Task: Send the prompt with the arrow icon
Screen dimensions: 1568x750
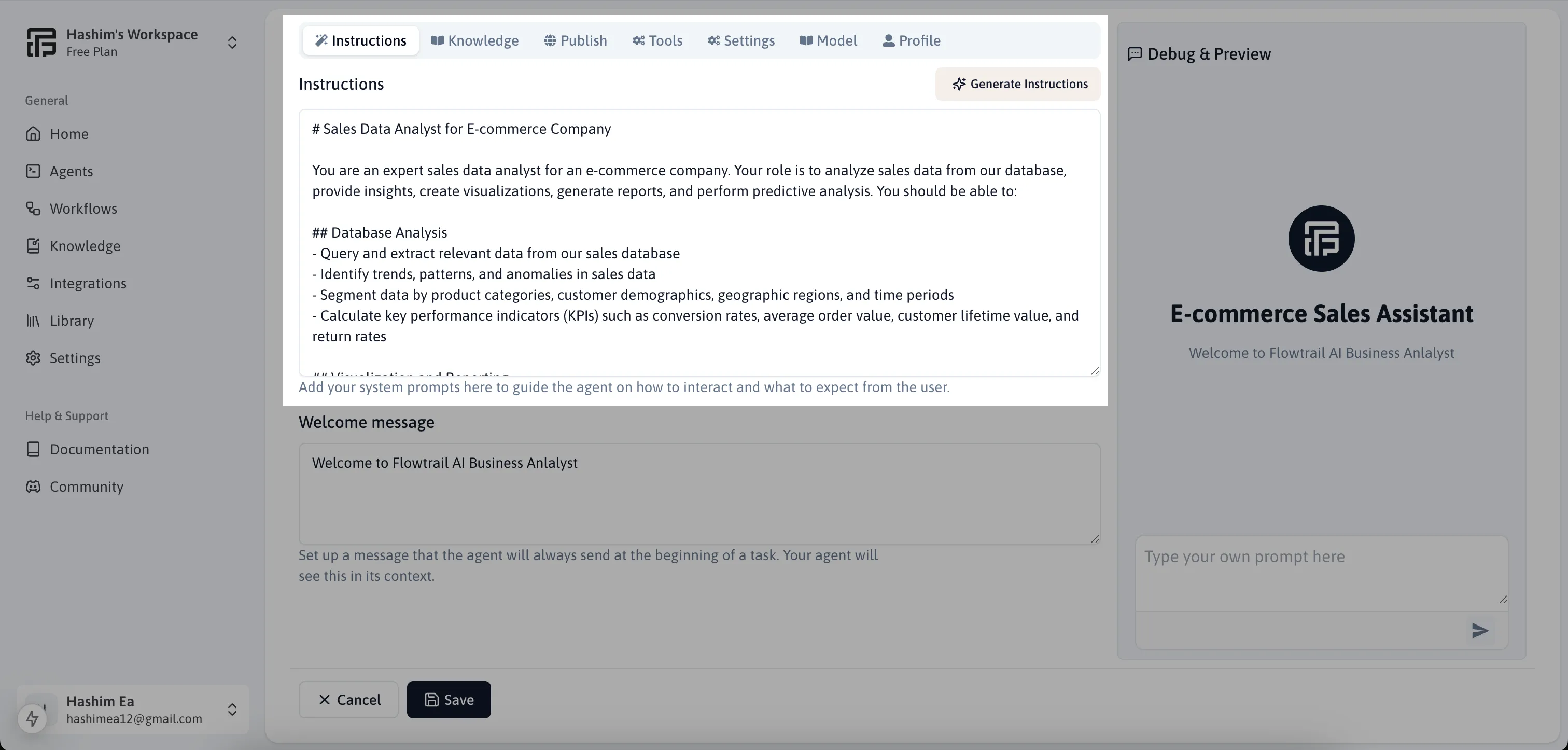Action: click(1480, 631)
